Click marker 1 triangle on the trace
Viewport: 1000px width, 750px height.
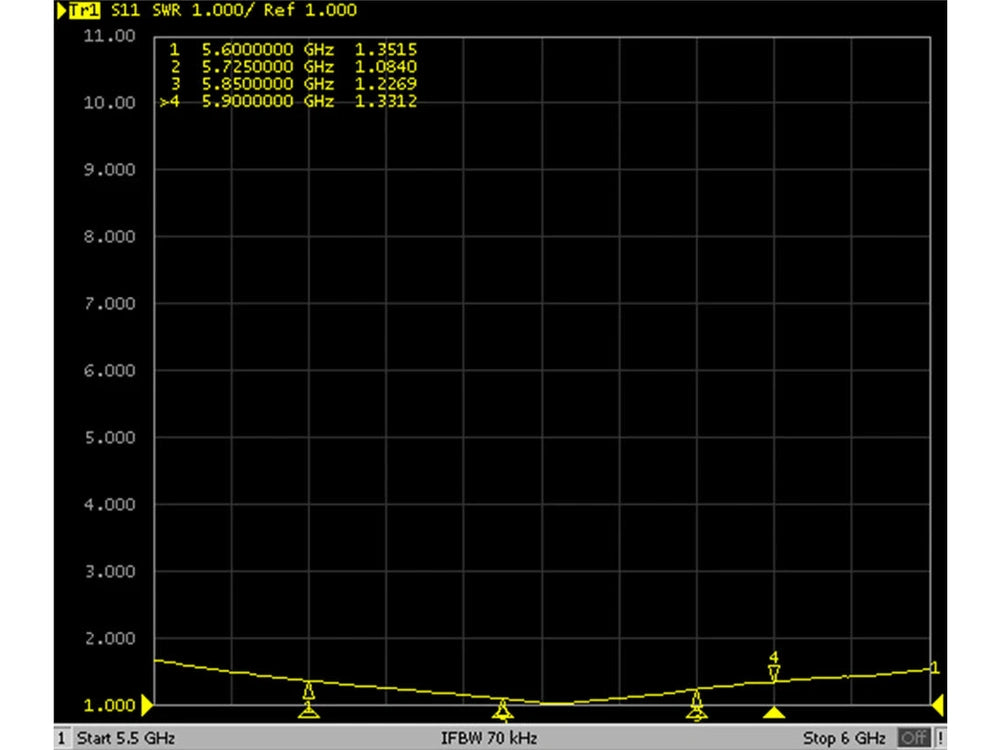tap(309, 692)
